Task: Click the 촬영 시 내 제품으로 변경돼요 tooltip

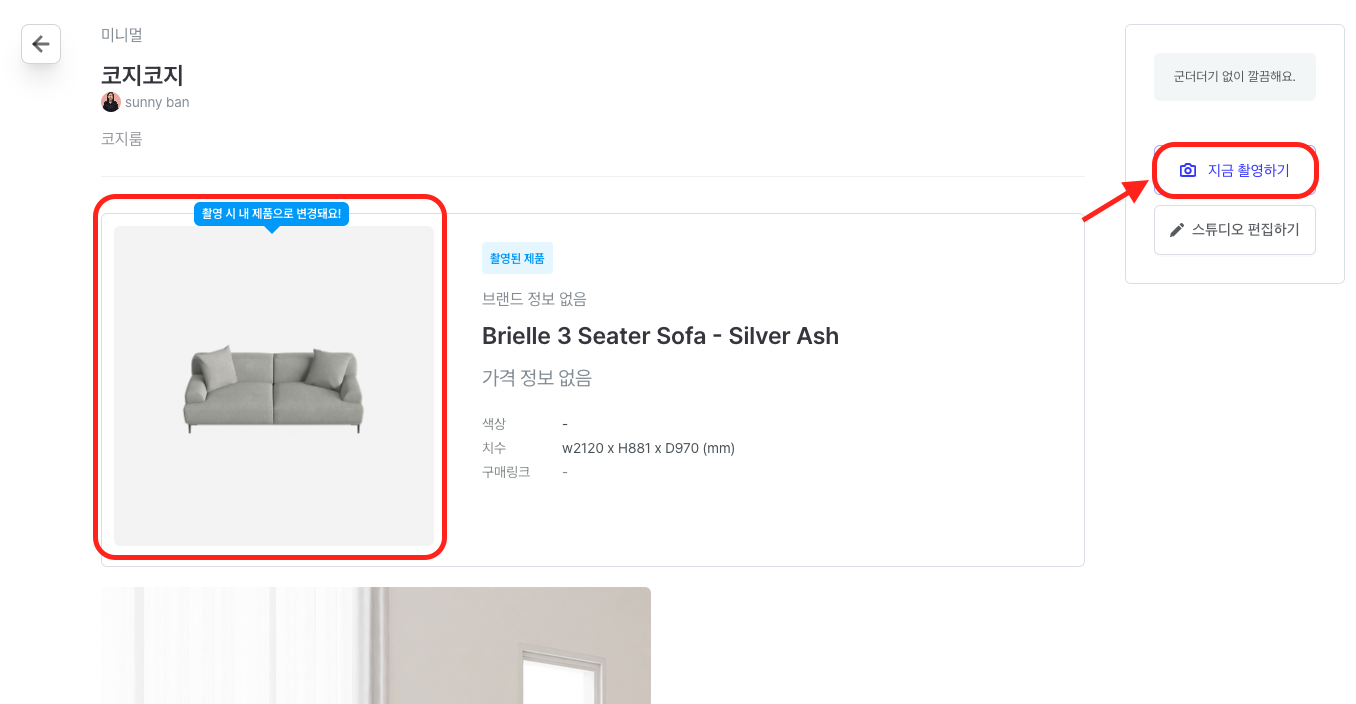Action: [x=271, y=214]
